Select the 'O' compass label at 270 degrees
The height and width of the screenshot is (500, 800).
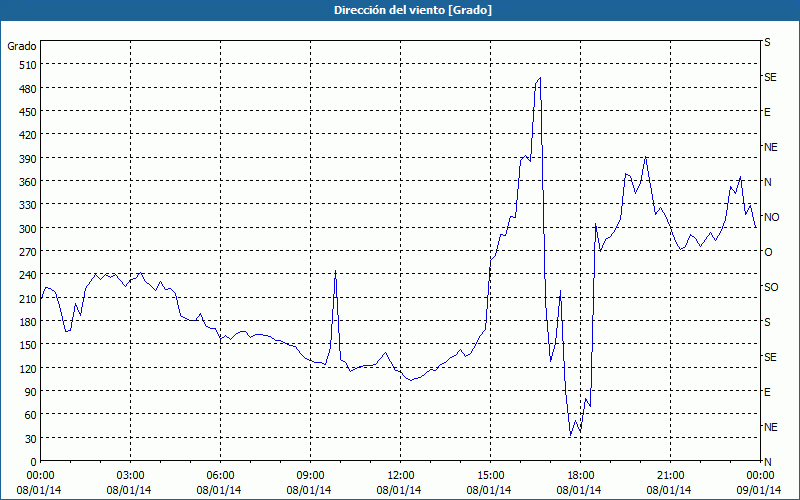pyautogui.click(x=768, y=252)
